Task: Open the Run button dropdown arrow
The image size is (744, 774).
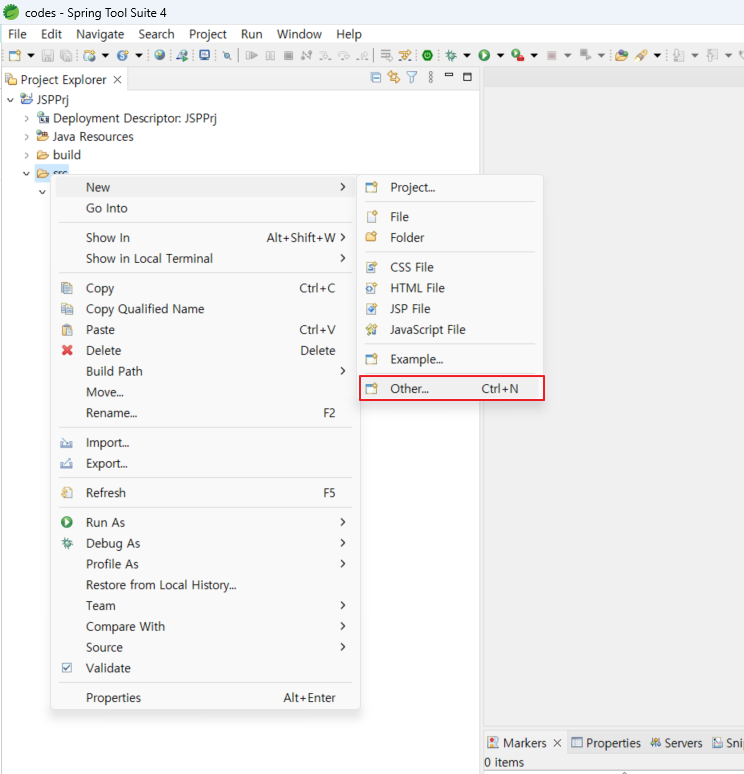Action: [500, 55]
